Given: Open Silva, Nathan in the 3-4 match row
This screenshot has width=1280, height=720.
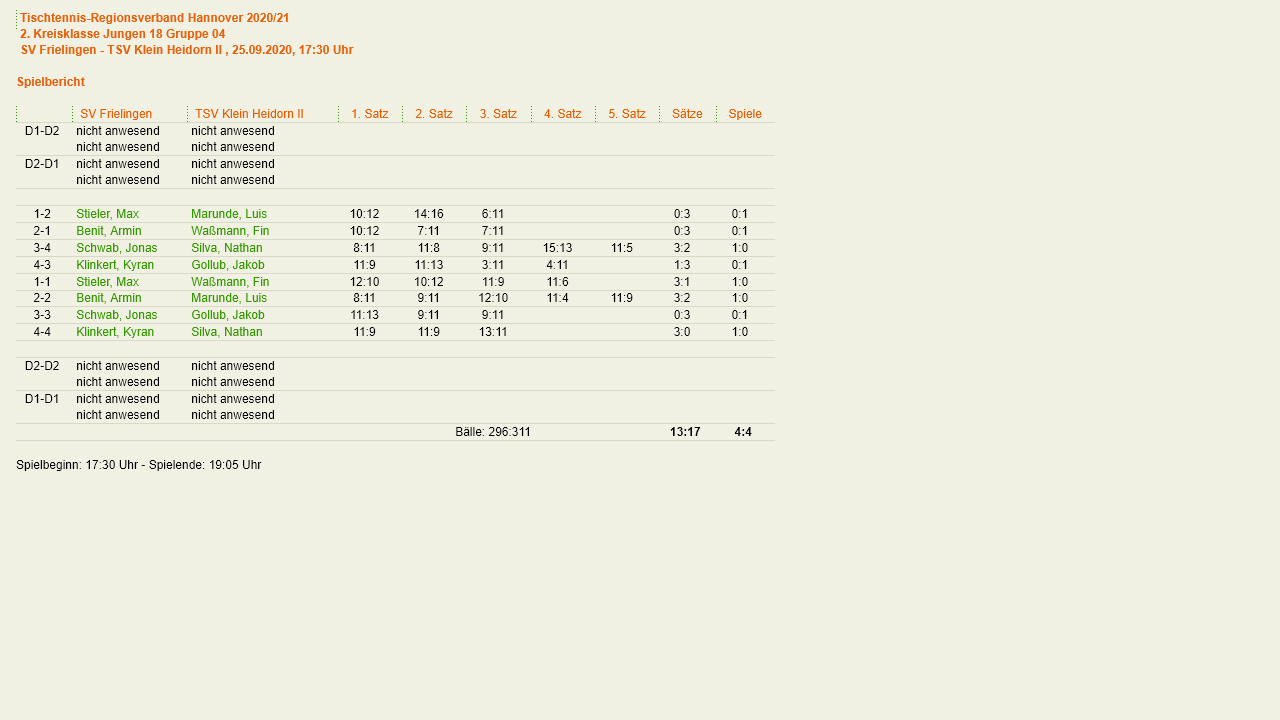Looking at the screenshot, I should tap(226, 248).
